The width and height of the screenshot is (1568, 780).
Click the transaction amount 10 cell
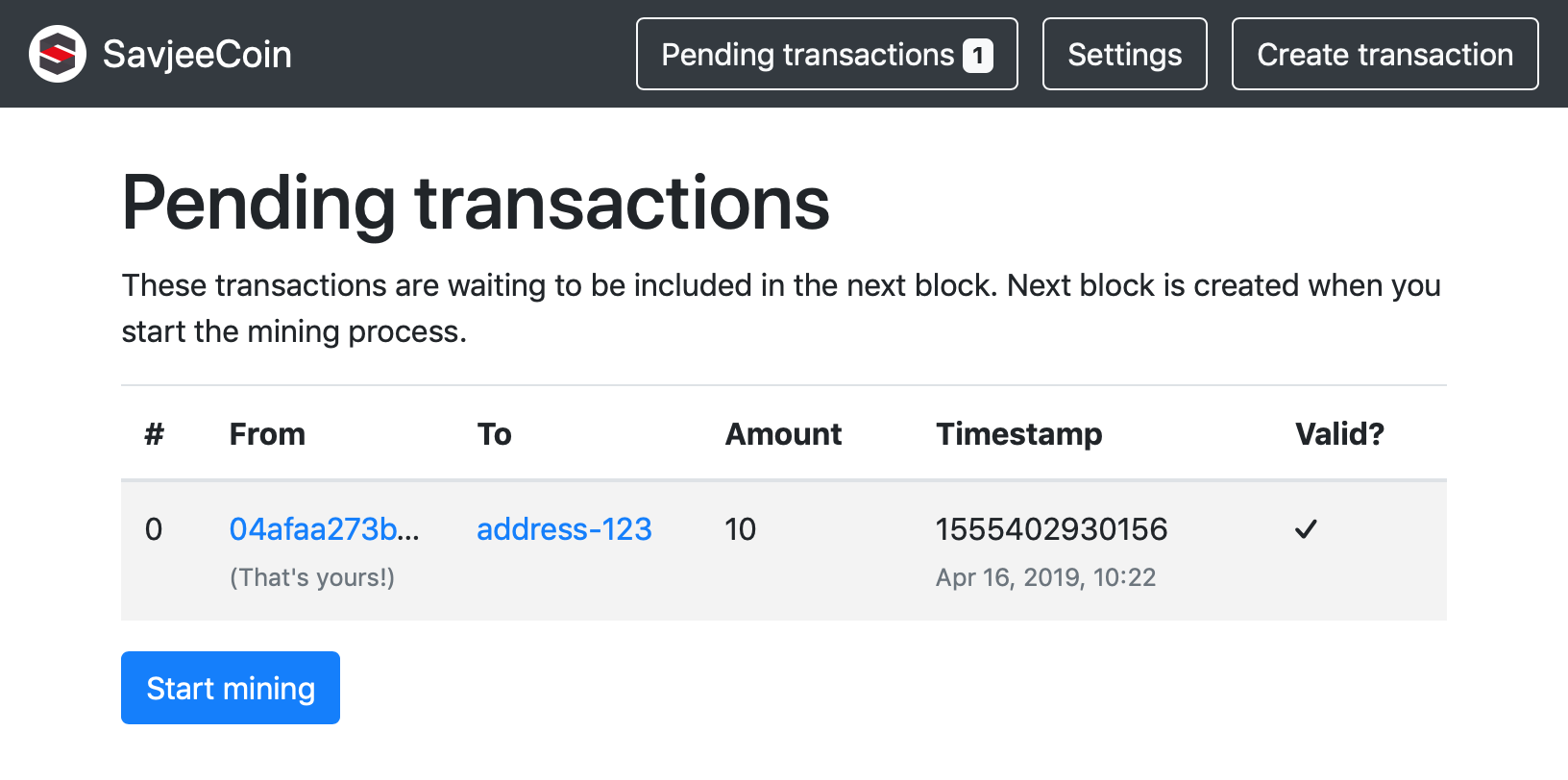tap(741, 529)
